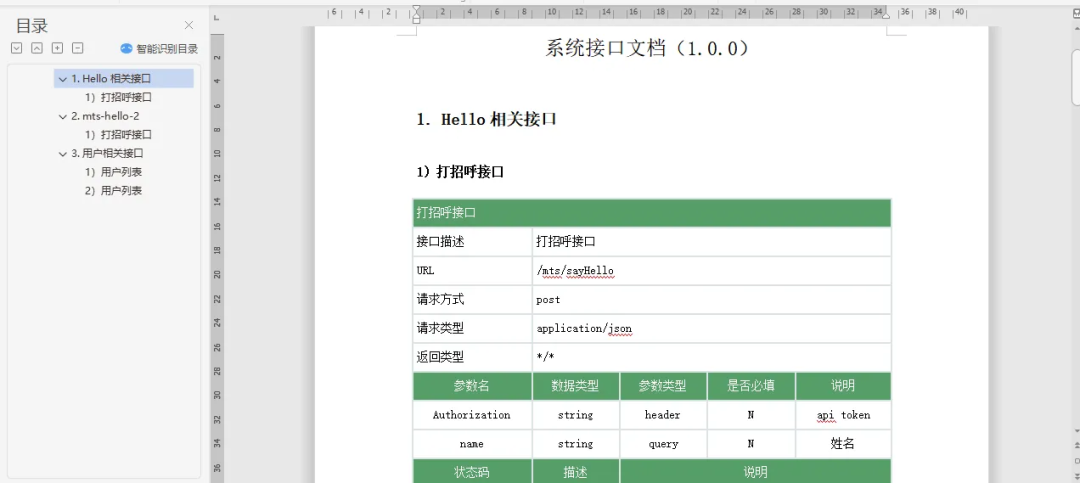This screenshot has width=1080, height=483.
Task: Collapse the 2. mts-hello-2 outline node
Action: (x=63, y=116)
